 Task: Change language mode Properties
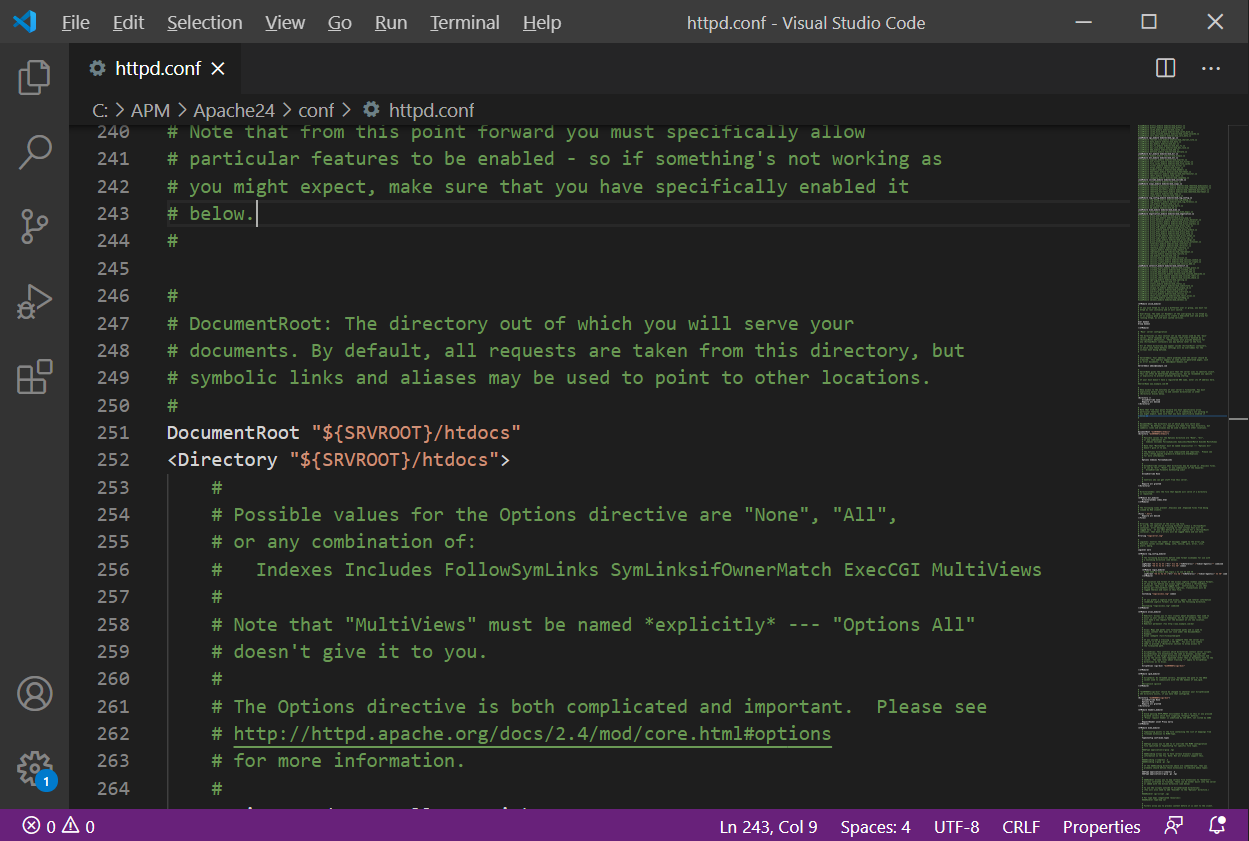[1101, 827]
